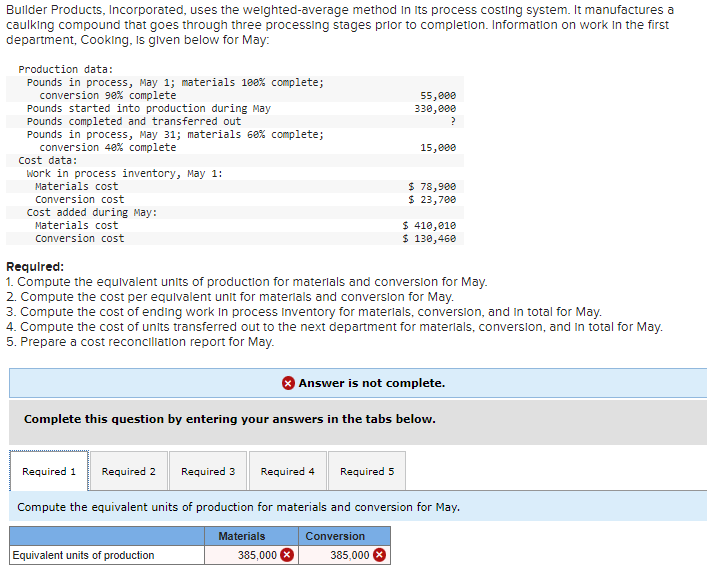Viewport: 713px width, 570px height.
Task: Click the red error icon beside Materials value
Action: point(287,555)
